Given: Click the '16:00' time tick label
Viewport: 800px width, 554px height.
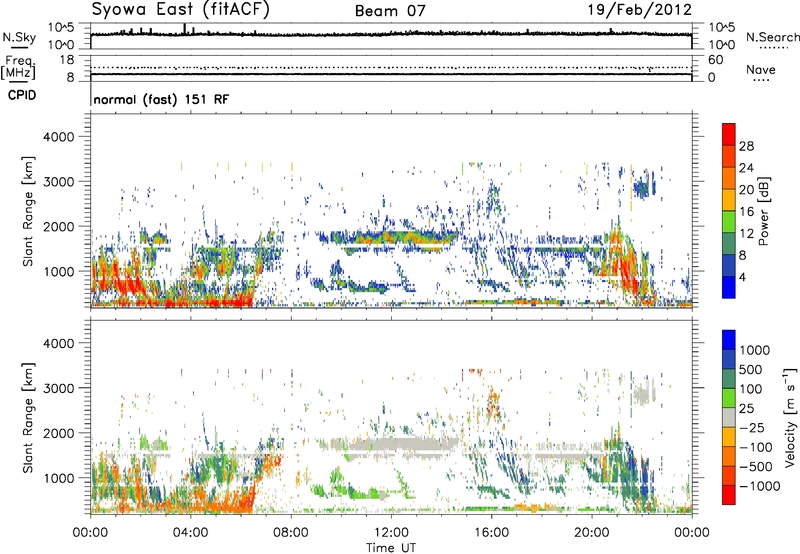Looking at the screenshot, I should click(x=491, y=533).
